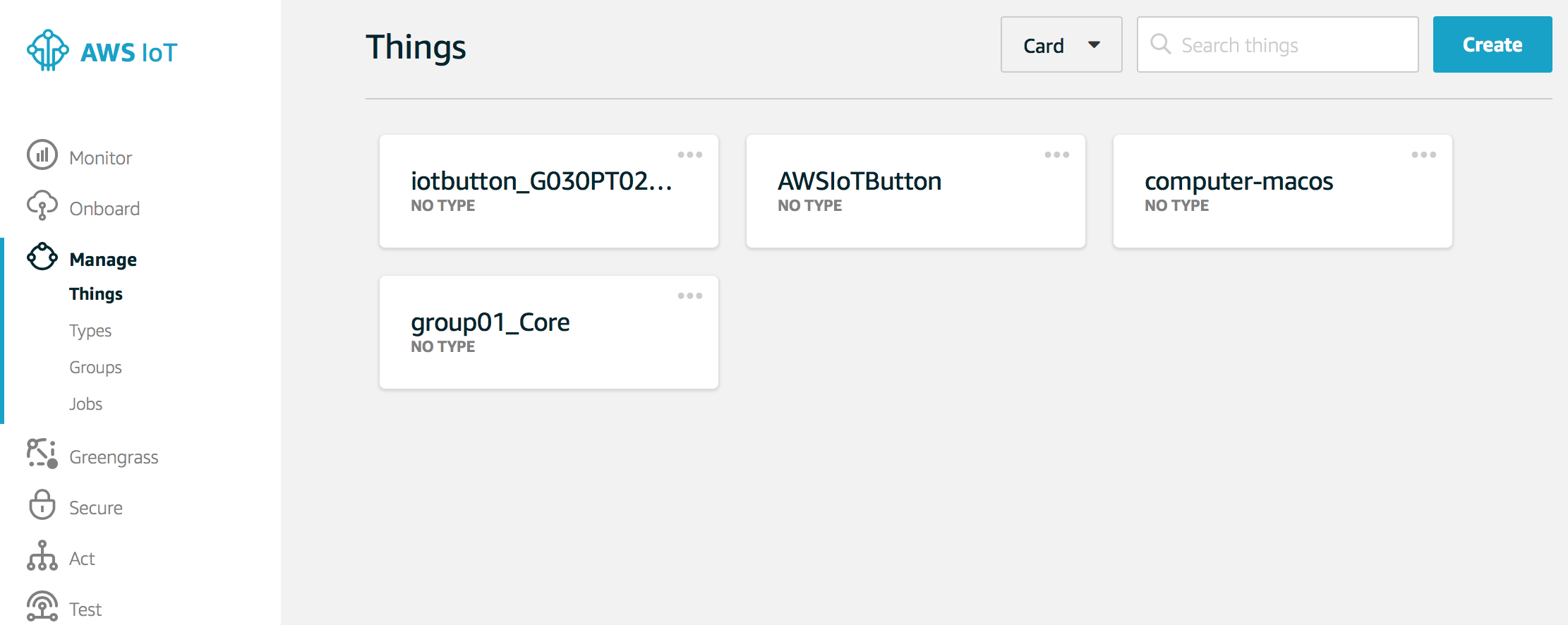Open the Act section
This screenshot has width=1568, height=625.
pyautogui.click(x=82, y=559)
